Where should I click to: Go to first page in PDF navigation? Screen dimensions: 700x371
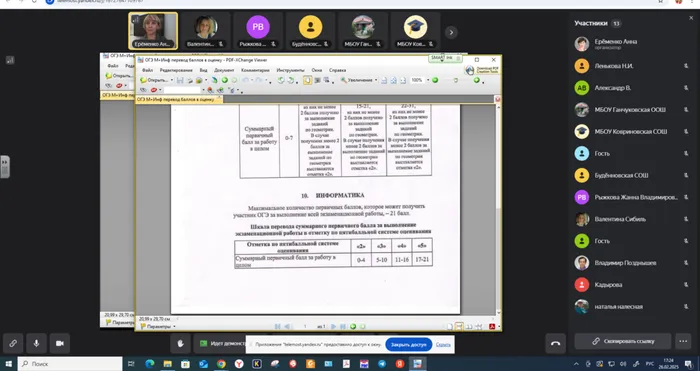277,327
